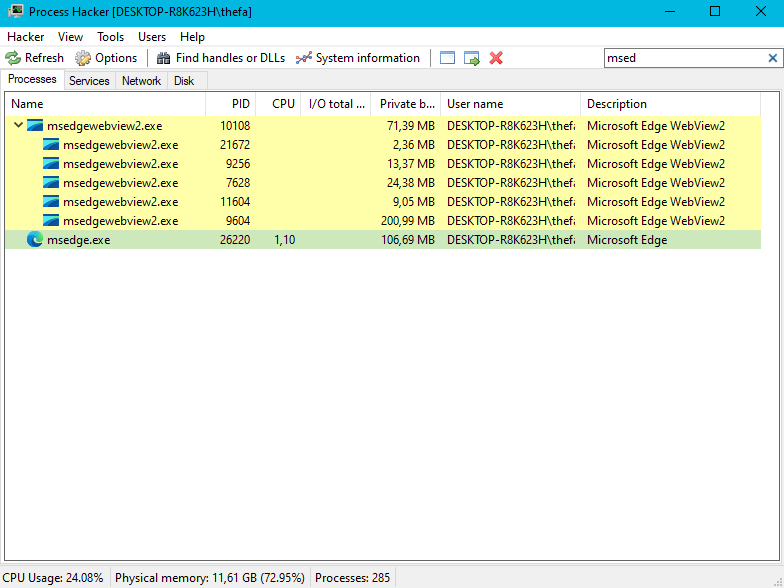Click the Find handles or DLLs binoculars
784x588 pixels.
pos(164,58)
